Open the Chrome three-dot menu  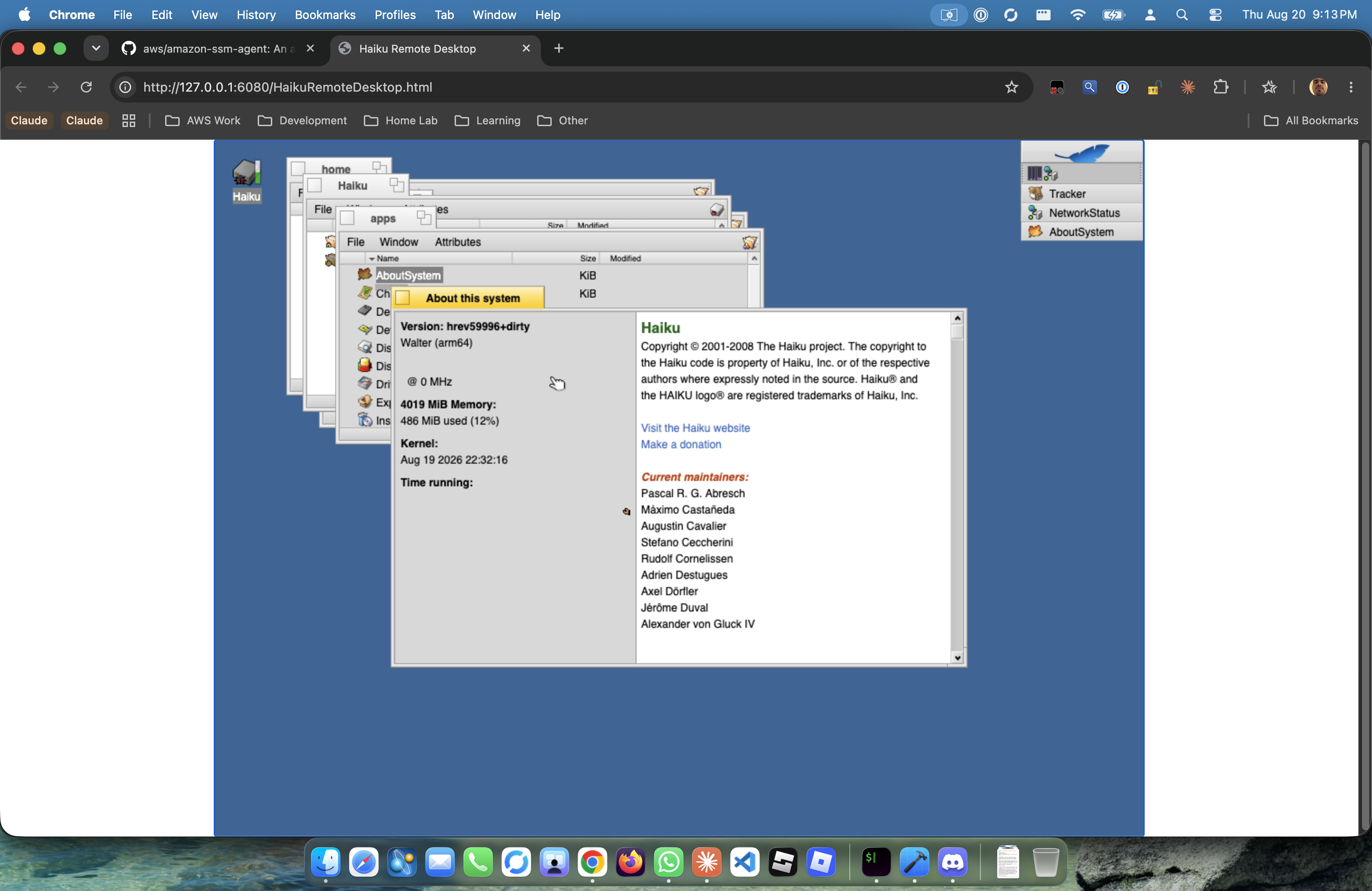[x=1351, y=87]
